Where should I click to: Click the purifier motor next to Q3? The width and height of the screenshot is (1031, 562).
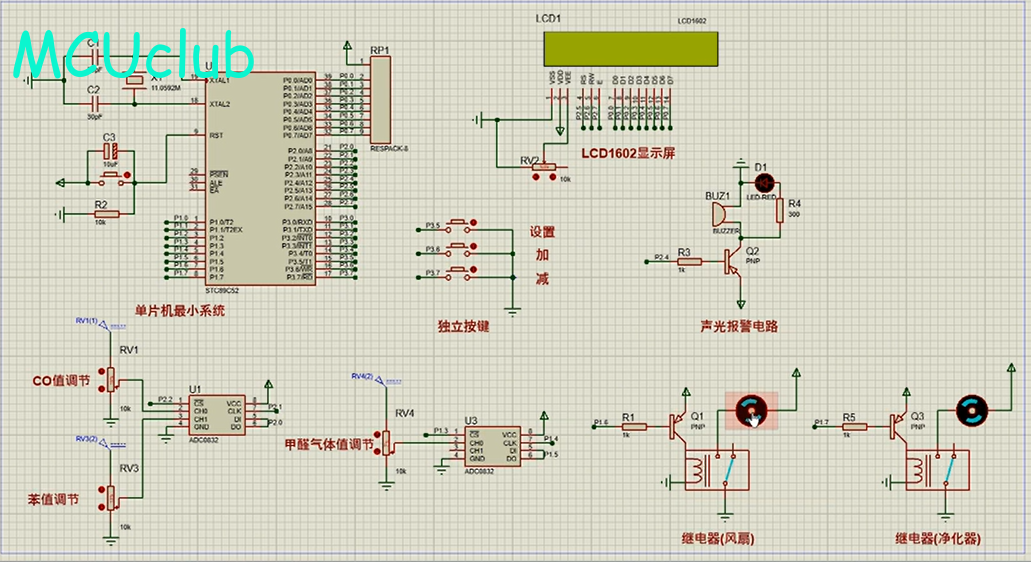point(972,408)
